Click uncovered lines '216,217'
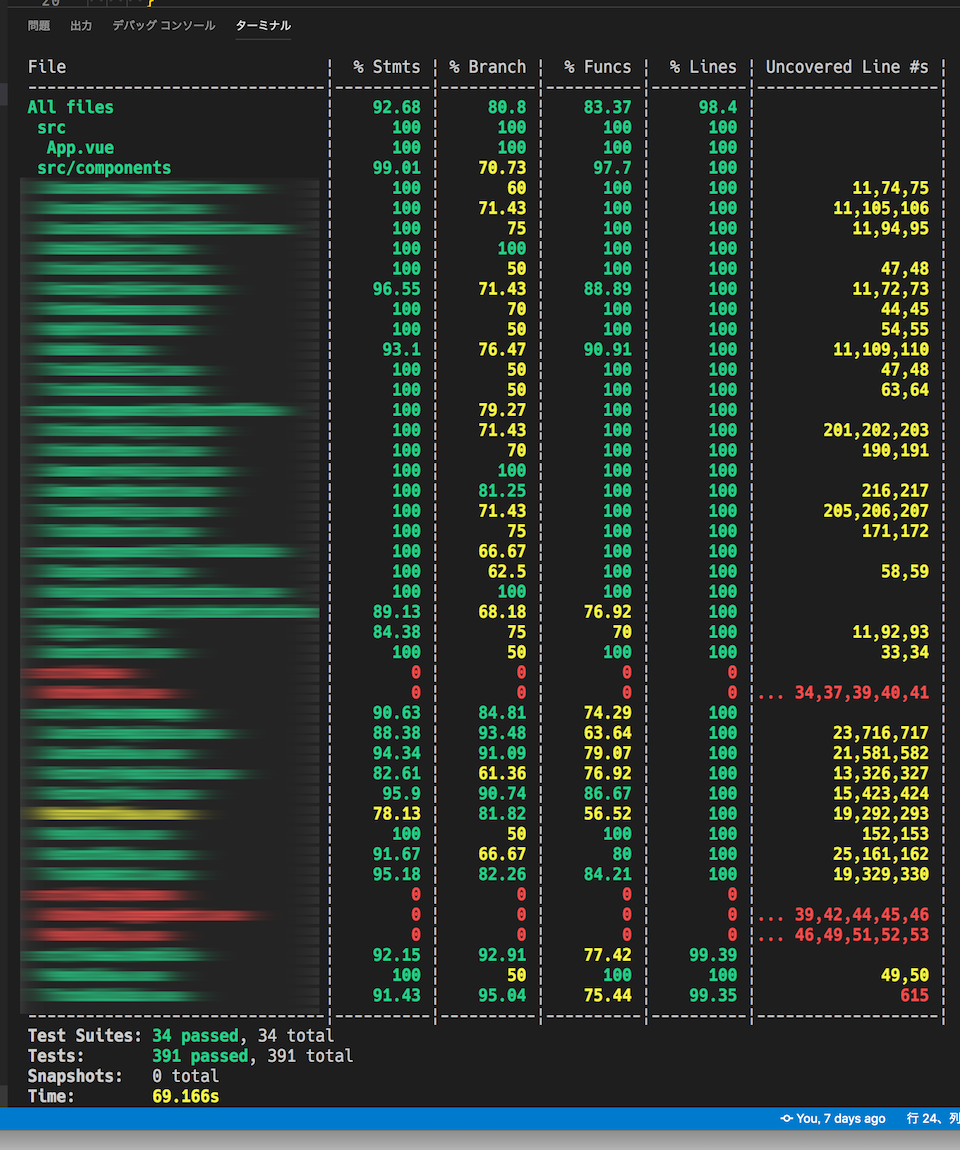This screenshot has width=960, height=1150. click(895, 491)
